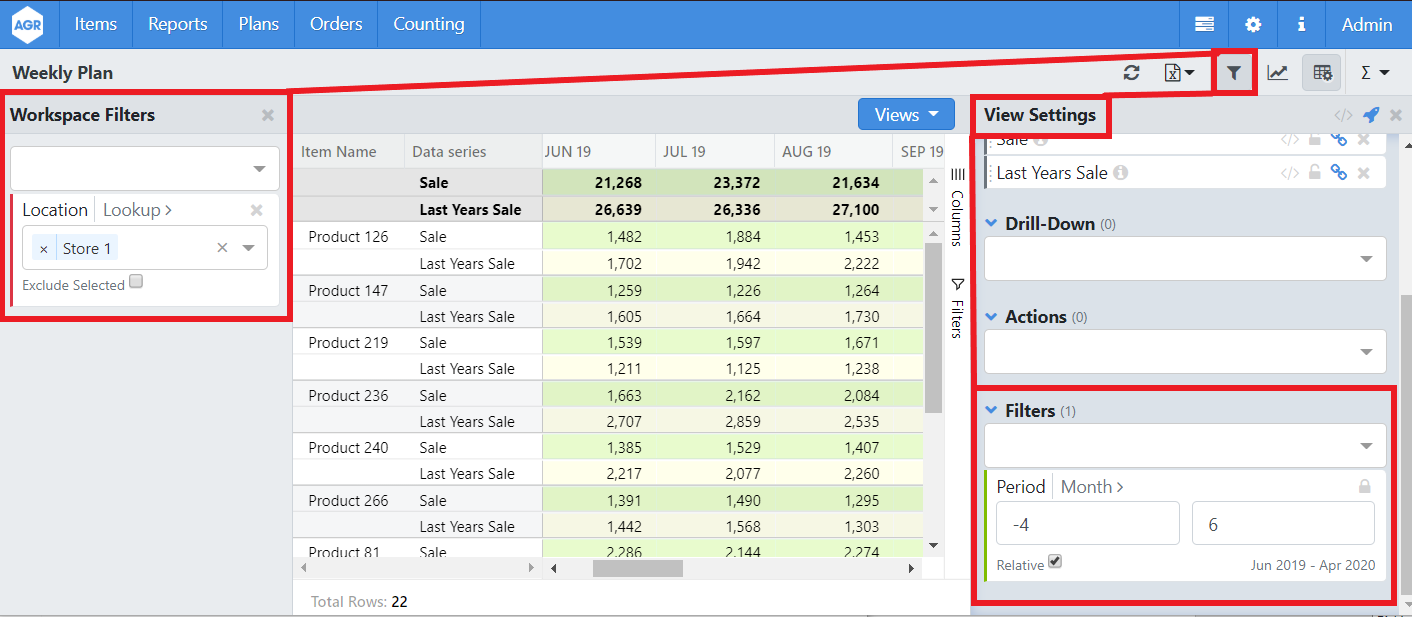This screenshot has height=617, width=1412.
Task: Open the Workspace Filters selection dropdown
Action: (145, 169)
